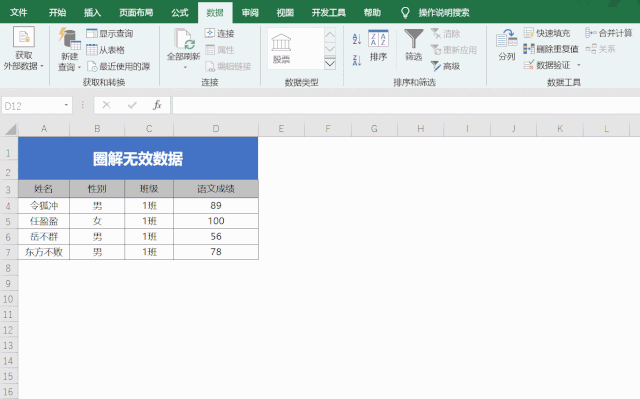The width and height of the screenshot is (640, 399).
Task: Select header cell 姓名
Action: click(x=44, y=188)
